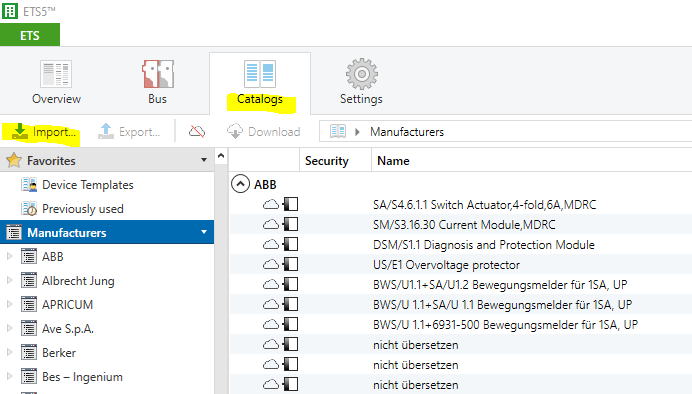Click the Export button
This screenshot has height=394, width=692.
(x=129, y=131)
